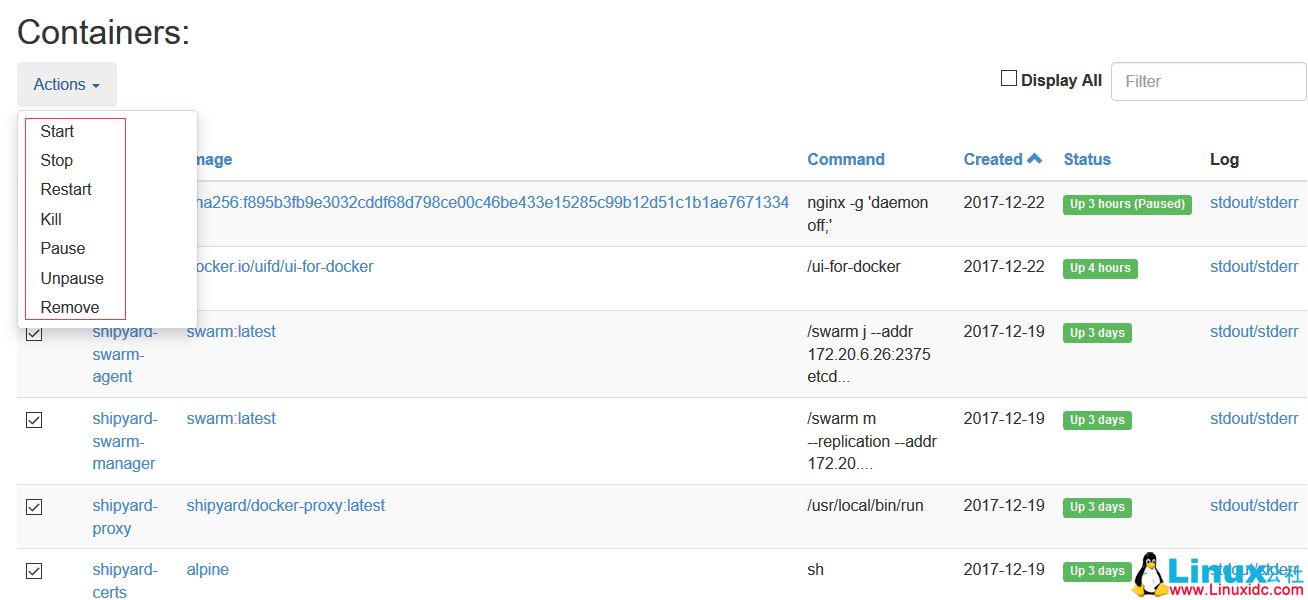Image resolution: width=1308 pixels, height=600 pixels.
Task: View stdout/stderr logs for the paused nginx container
Action: (x=1254, y=202)
